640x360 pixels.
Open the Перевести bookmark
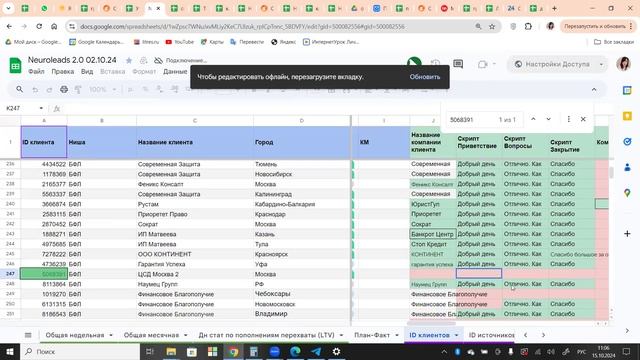247,42
